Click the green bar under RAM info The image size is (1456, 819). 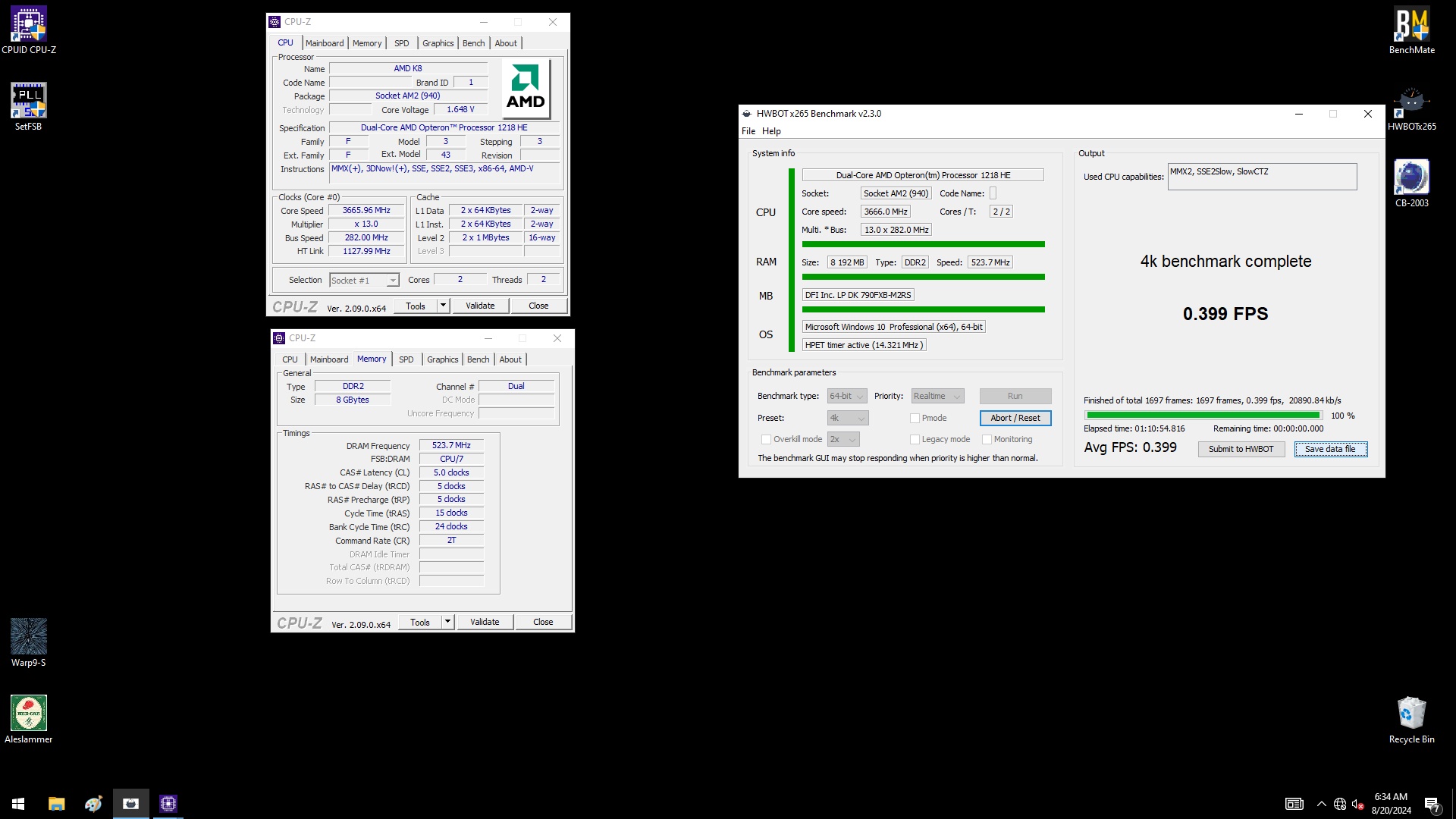(x=924, y=277)
